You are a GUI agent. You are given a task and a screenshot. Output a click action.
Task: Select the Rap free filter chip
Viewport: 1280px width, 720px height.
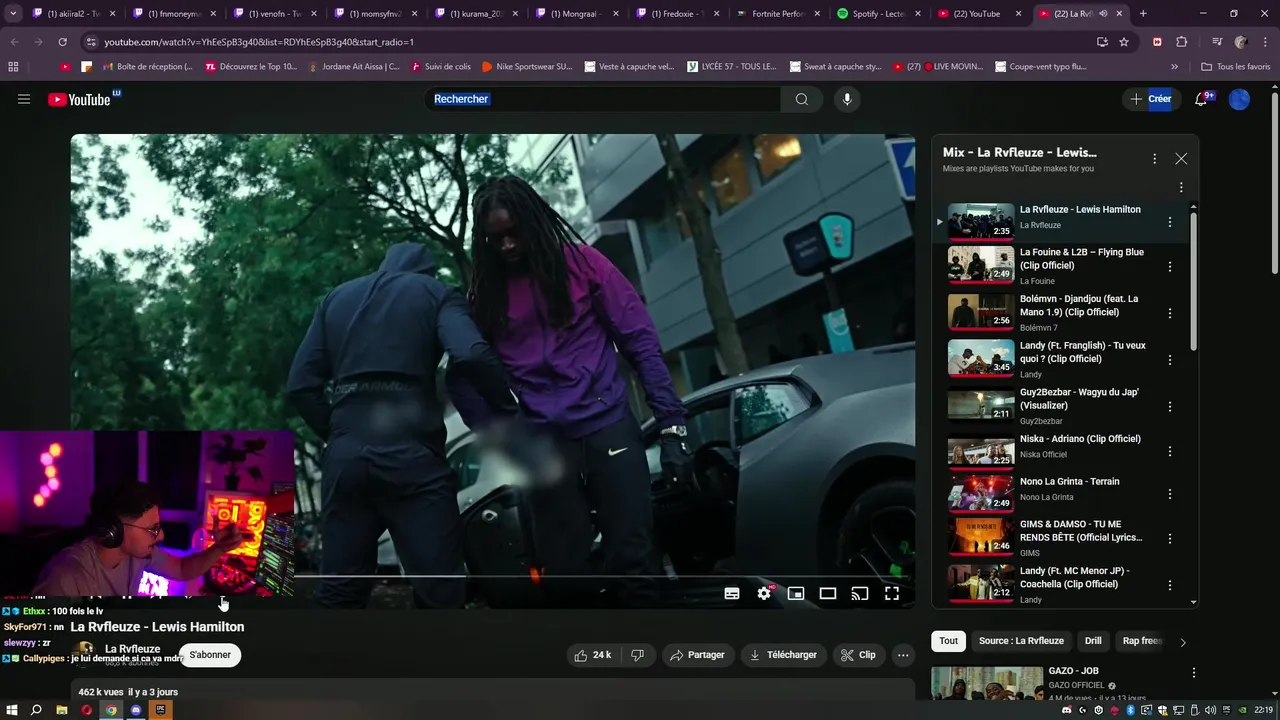(x=1140, y=641)
